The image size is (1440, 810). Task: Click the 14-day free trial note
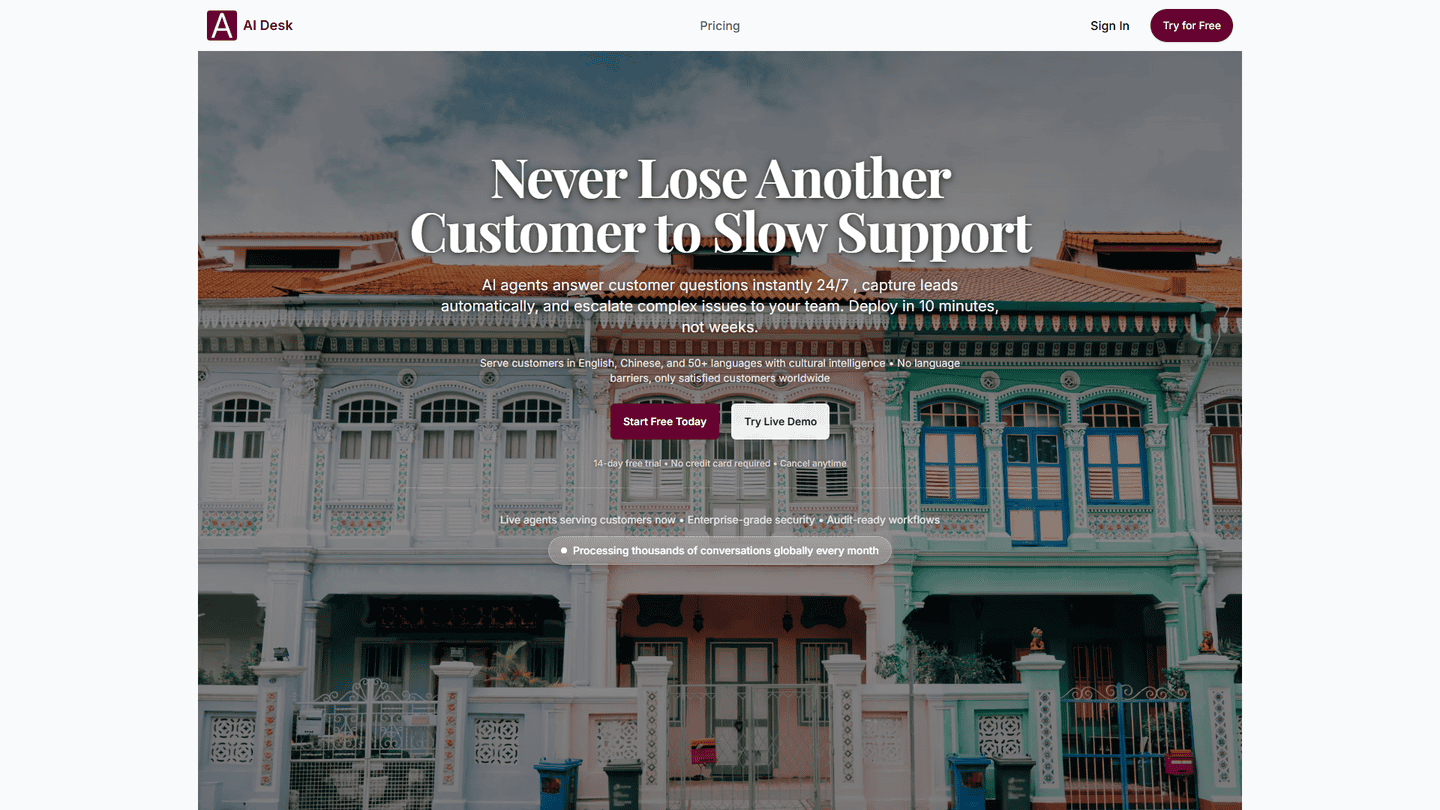[628, 464]
